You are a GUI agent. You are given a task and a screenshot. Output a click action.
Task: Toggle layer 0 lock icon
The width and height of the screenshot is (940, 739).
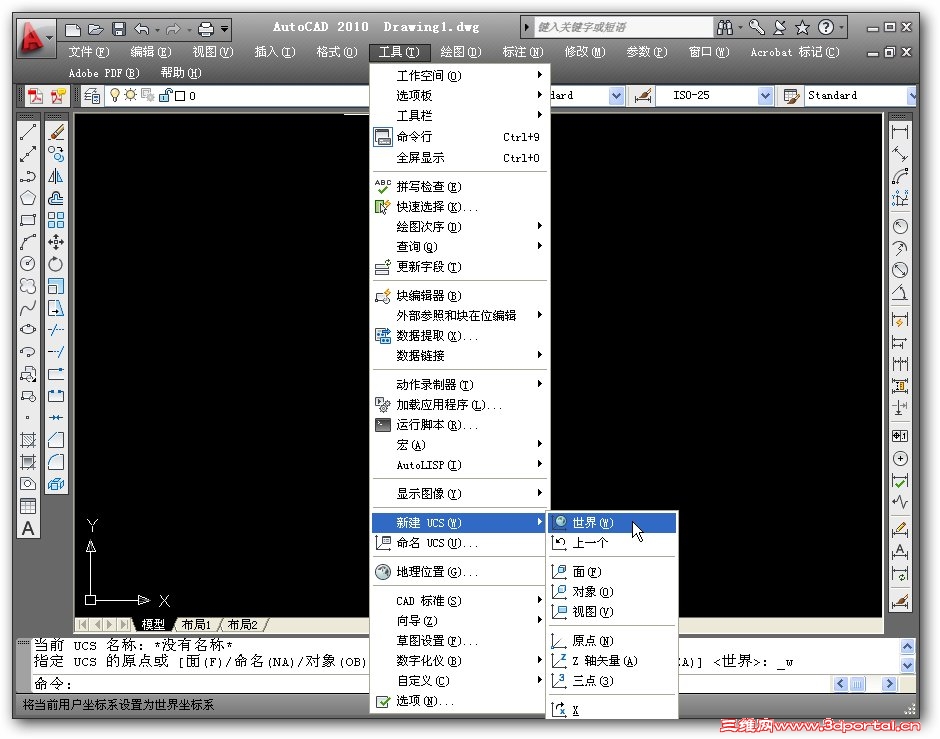[x=165, y=95]
